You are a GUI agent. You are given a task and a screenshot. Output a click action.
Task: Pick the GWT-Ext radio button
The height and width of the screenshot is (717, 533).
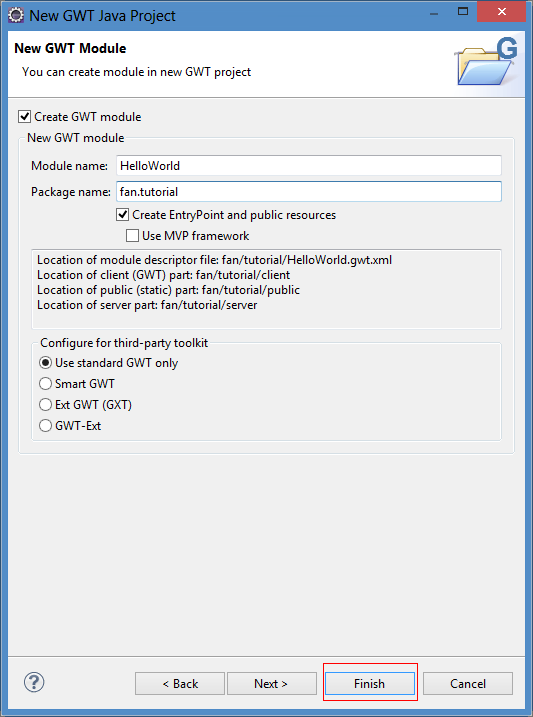[45, 425]
